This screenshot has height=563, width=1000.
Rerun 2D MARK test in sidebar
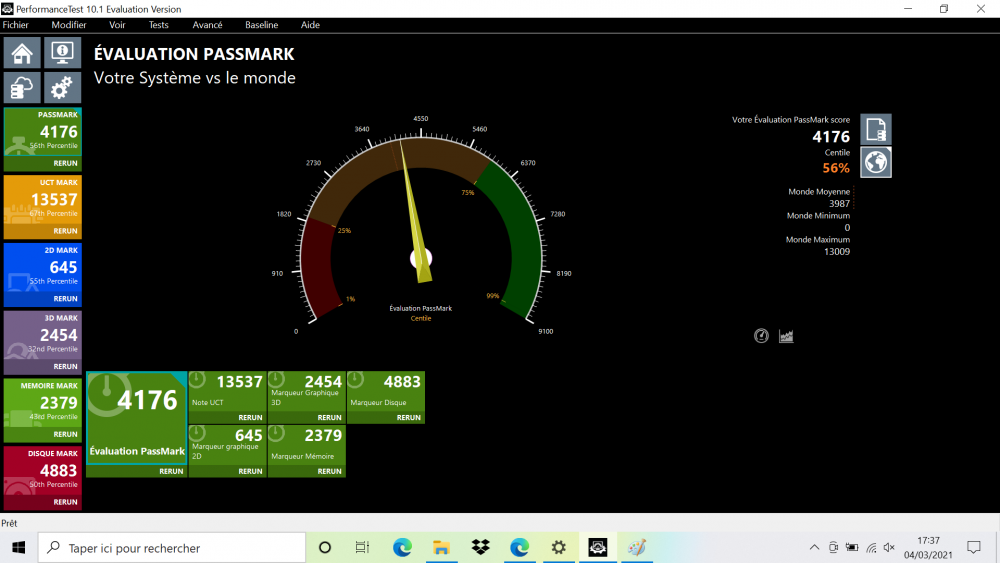click(x=65, y=298)
